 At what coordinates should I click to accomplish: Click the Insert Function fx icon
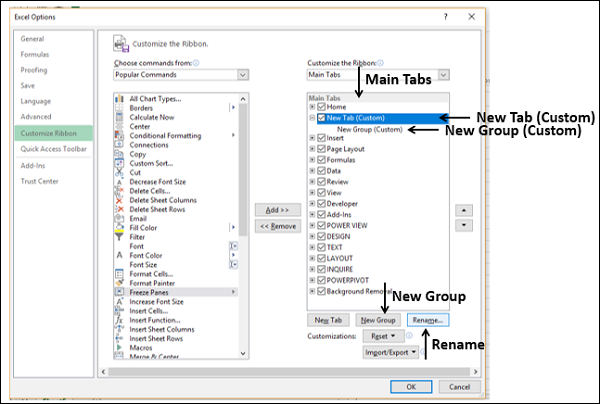pyautogui.click(x=119, y=319)
